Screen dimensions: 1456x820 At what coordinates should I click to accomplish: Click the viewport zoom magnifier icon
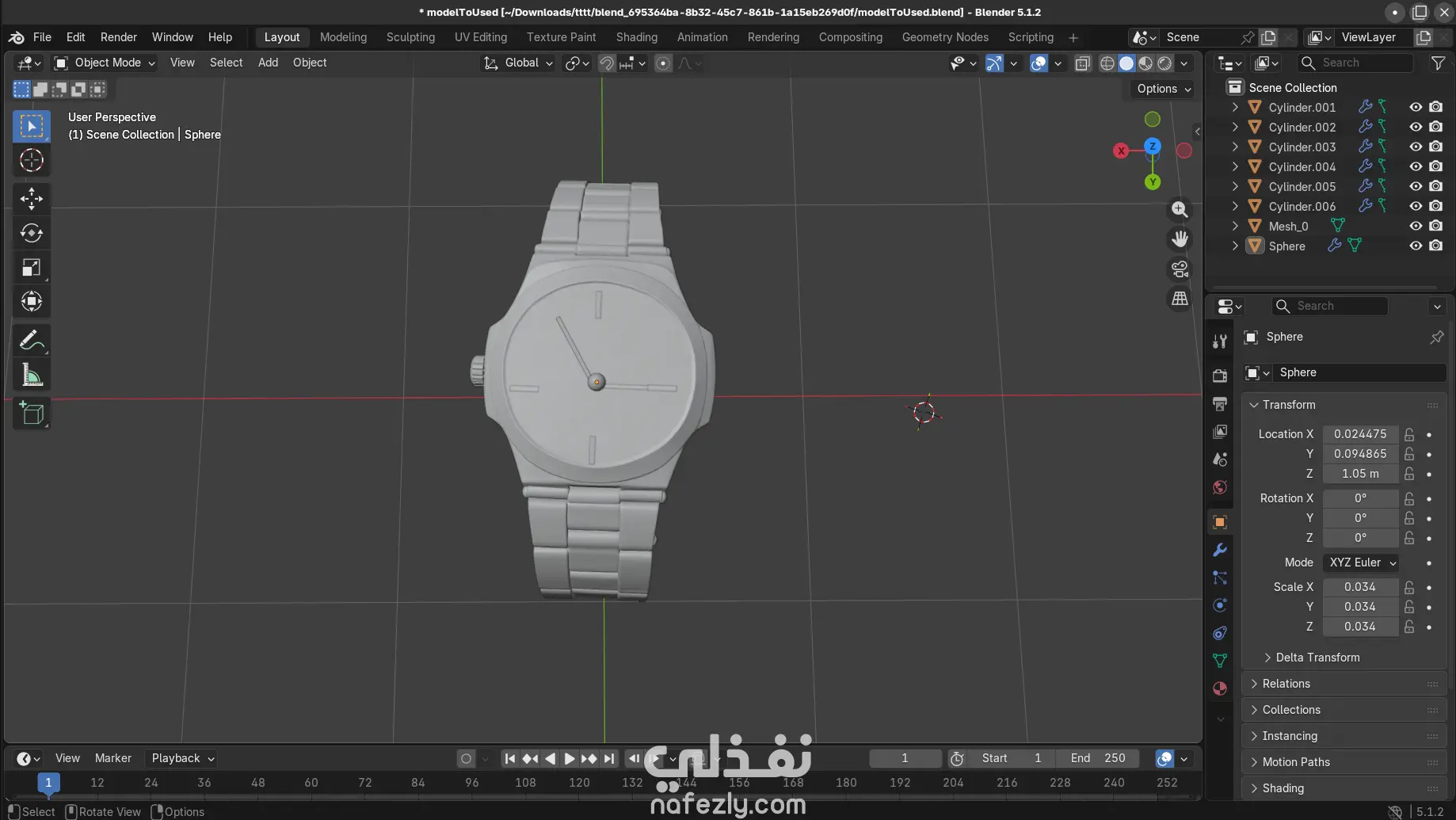(x=1180, y=209)
